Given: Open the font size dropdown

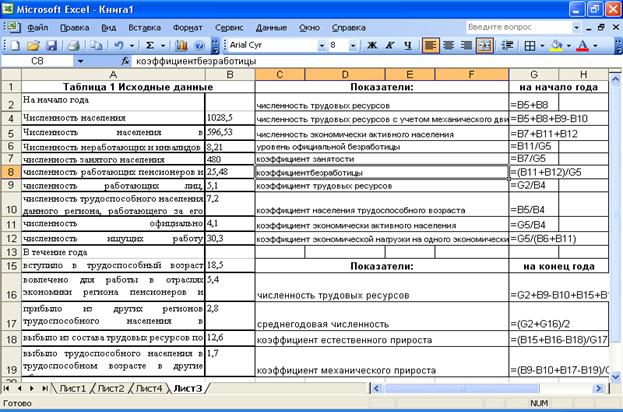Looking at the screenshot, I should tap(352, 46).
